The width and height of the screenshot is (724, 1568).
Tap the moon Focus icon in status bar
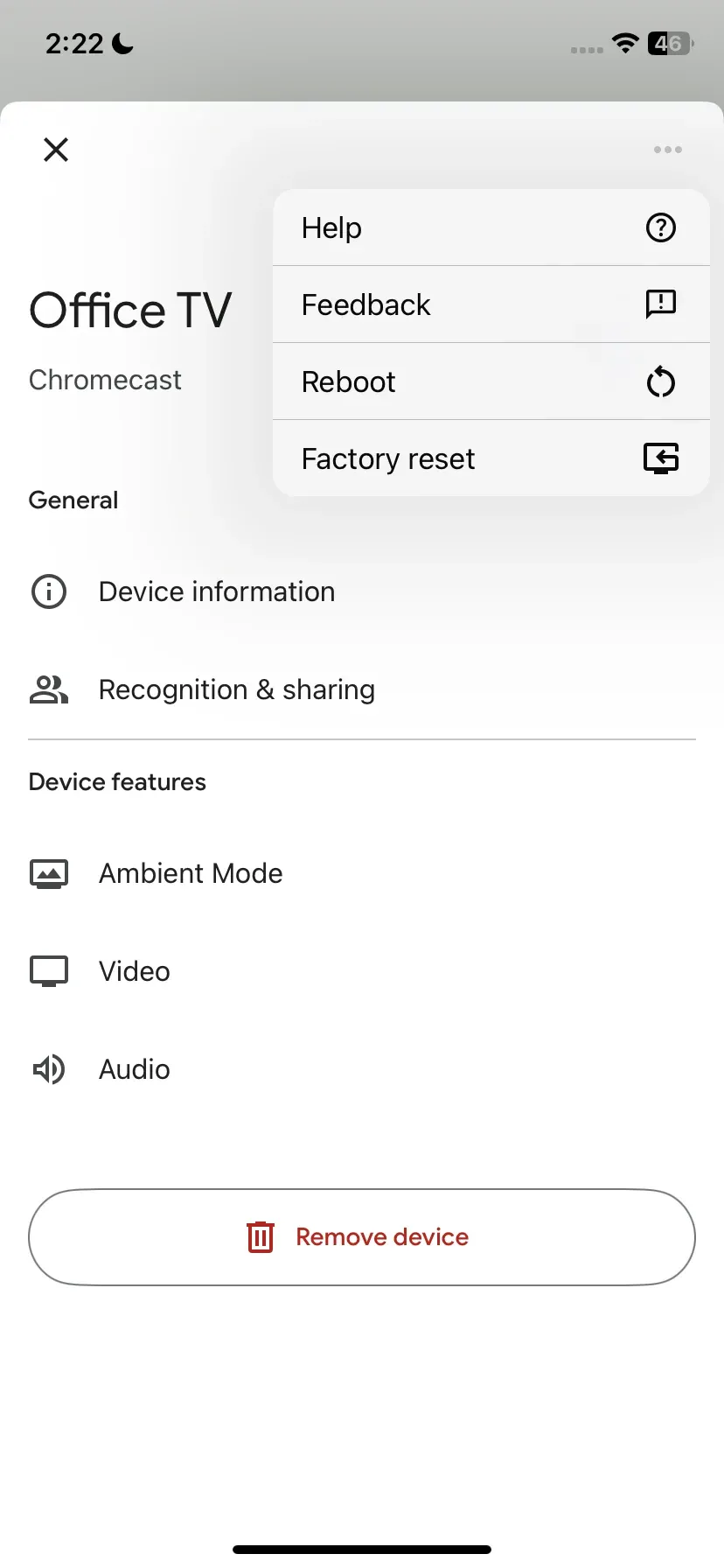tap(122, 43)
